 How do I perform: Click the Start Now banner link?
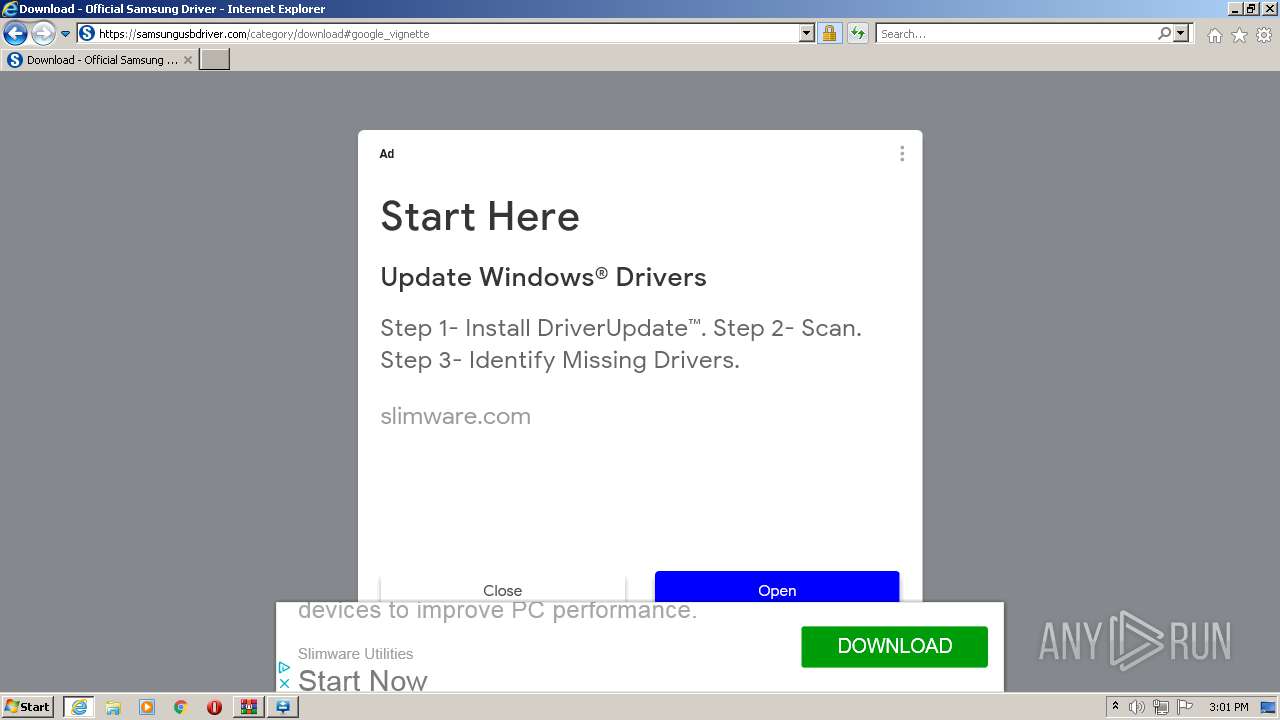[x=363, y=680]
